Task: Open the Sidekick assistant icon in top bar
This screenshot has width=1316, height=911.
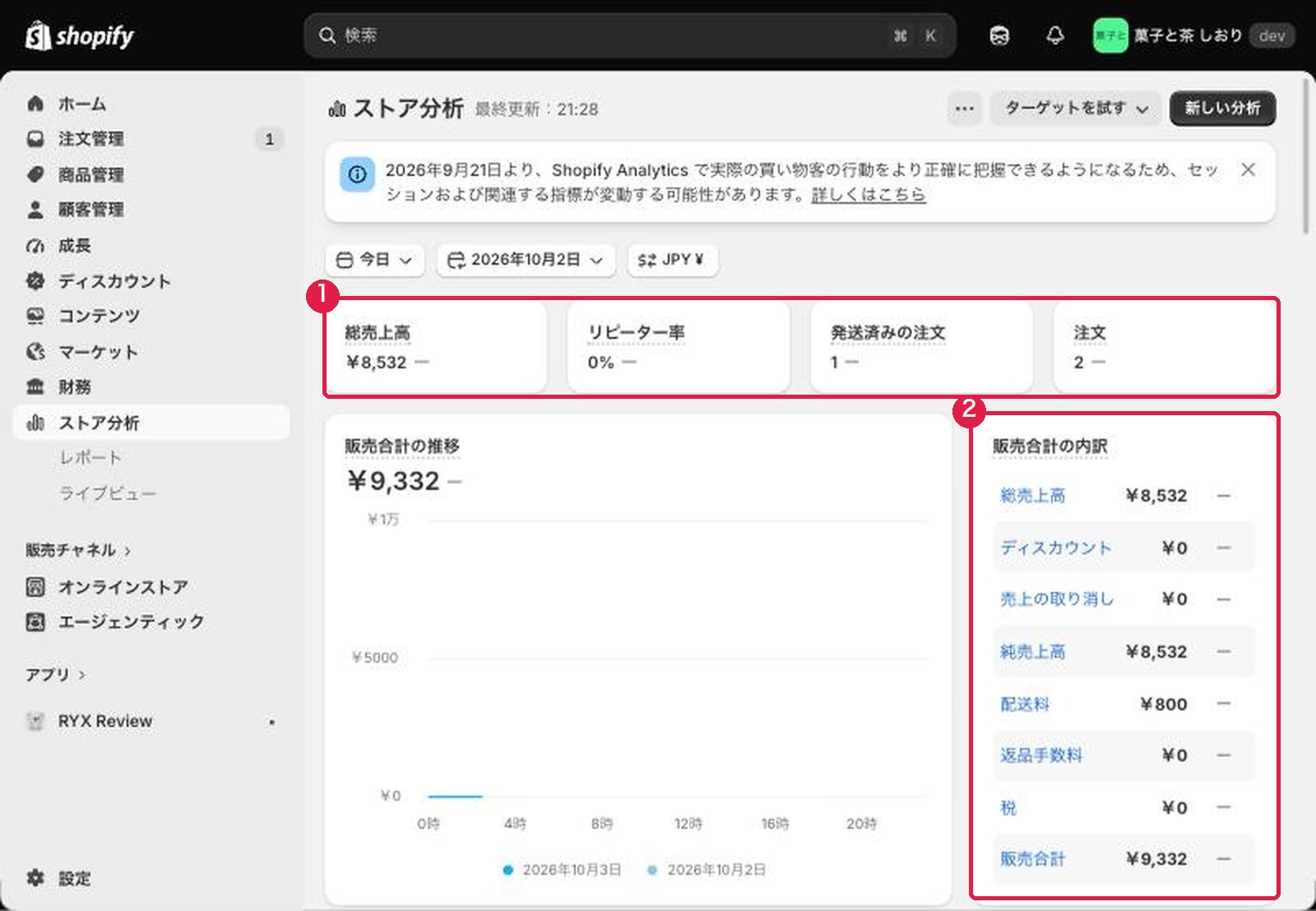Action: click(999, 35)
